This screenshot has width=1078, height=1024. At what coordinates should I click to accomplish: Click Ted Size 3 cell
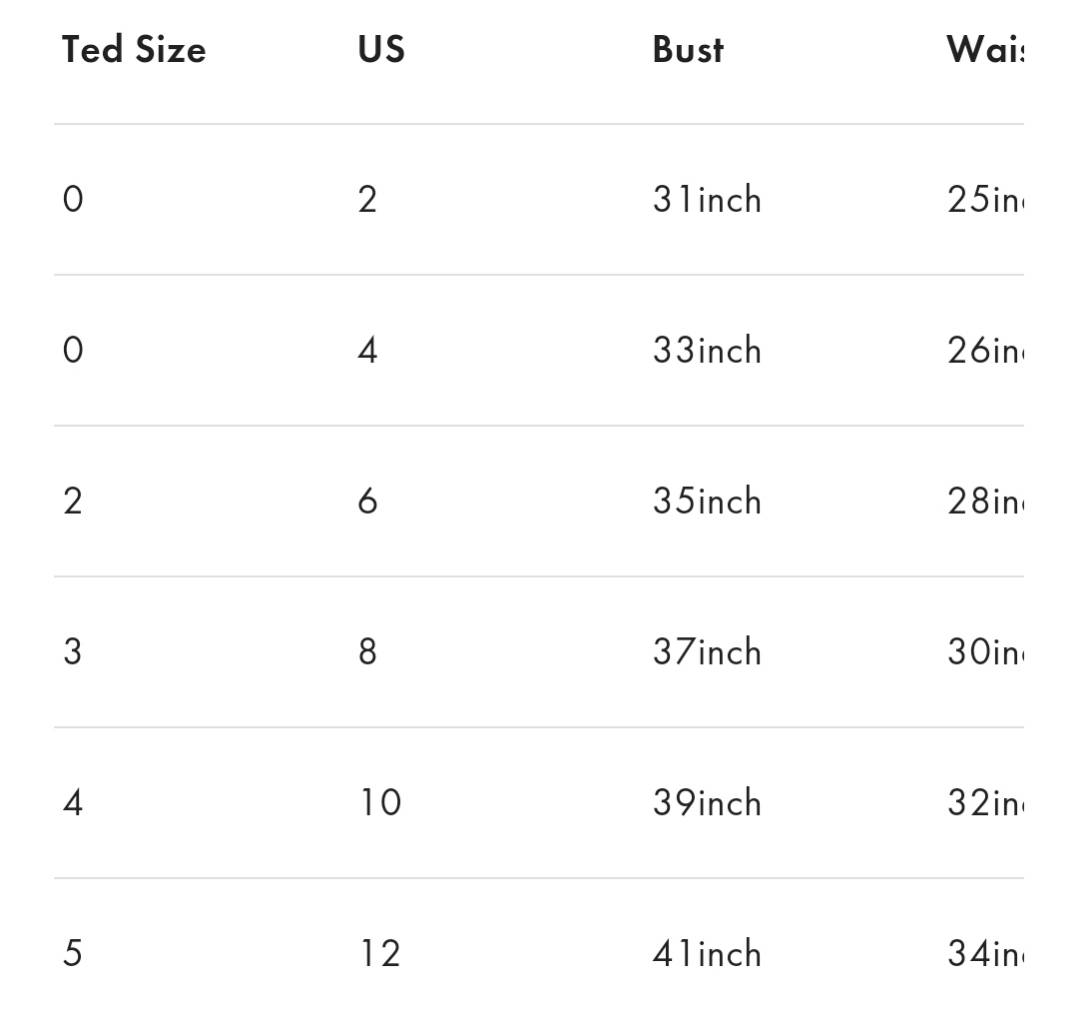point(73,651)
